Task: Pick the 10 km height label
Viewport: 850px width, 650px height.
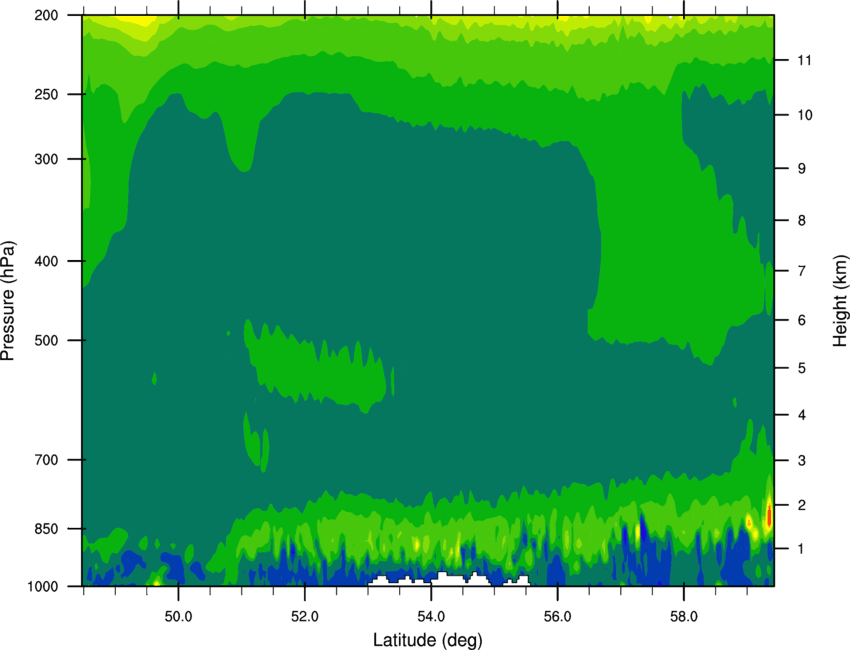Action: (x=805, y=115)
